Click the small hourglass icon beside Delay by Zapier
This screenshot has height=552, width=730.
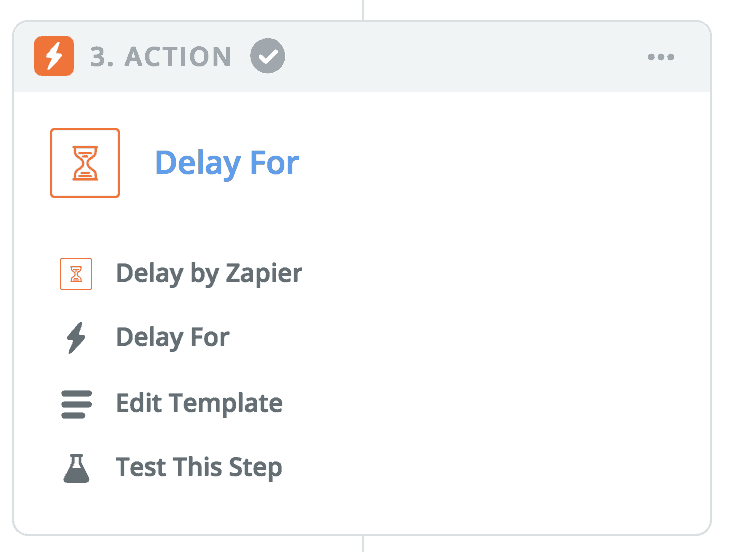pos(76,274)
